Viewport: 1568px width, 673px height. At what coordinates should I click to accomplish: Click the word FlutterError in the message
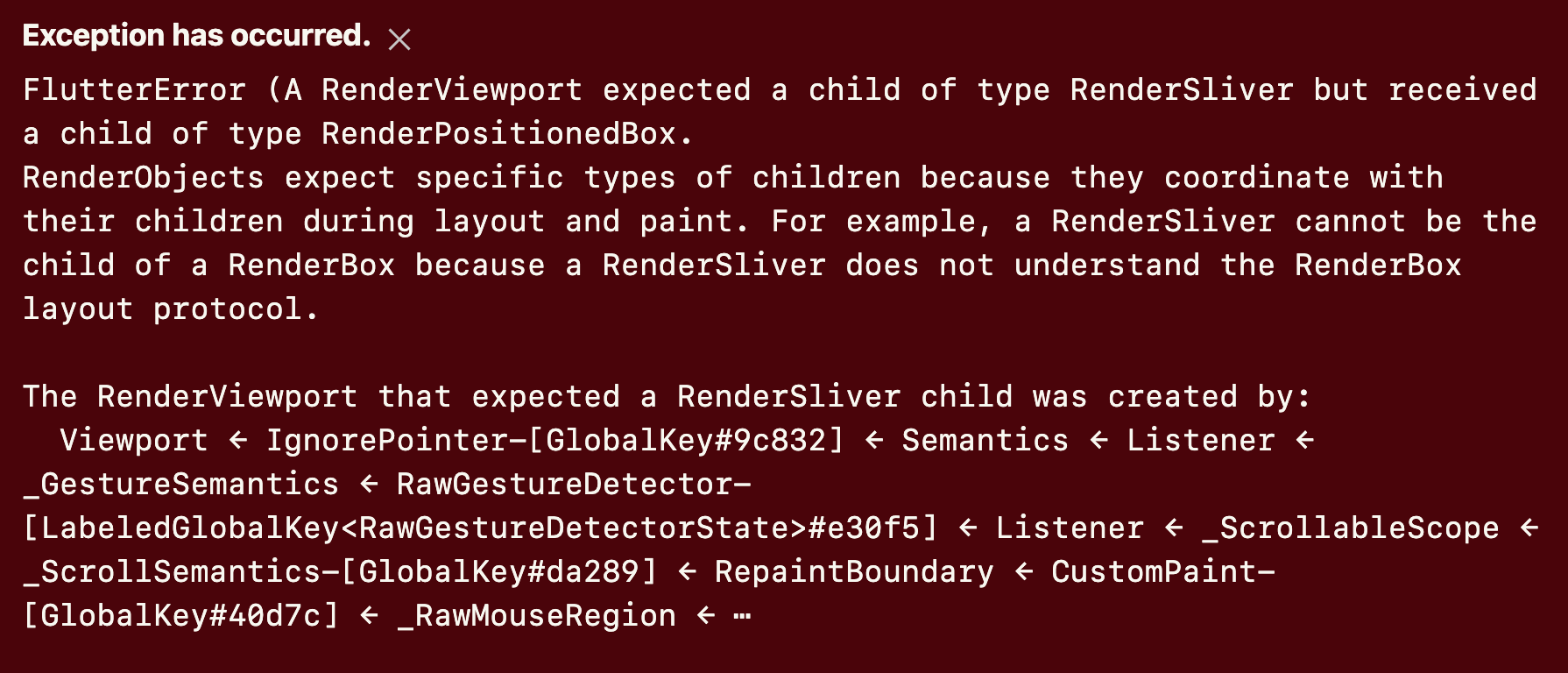pyautogui.click(x=135, y=89)
